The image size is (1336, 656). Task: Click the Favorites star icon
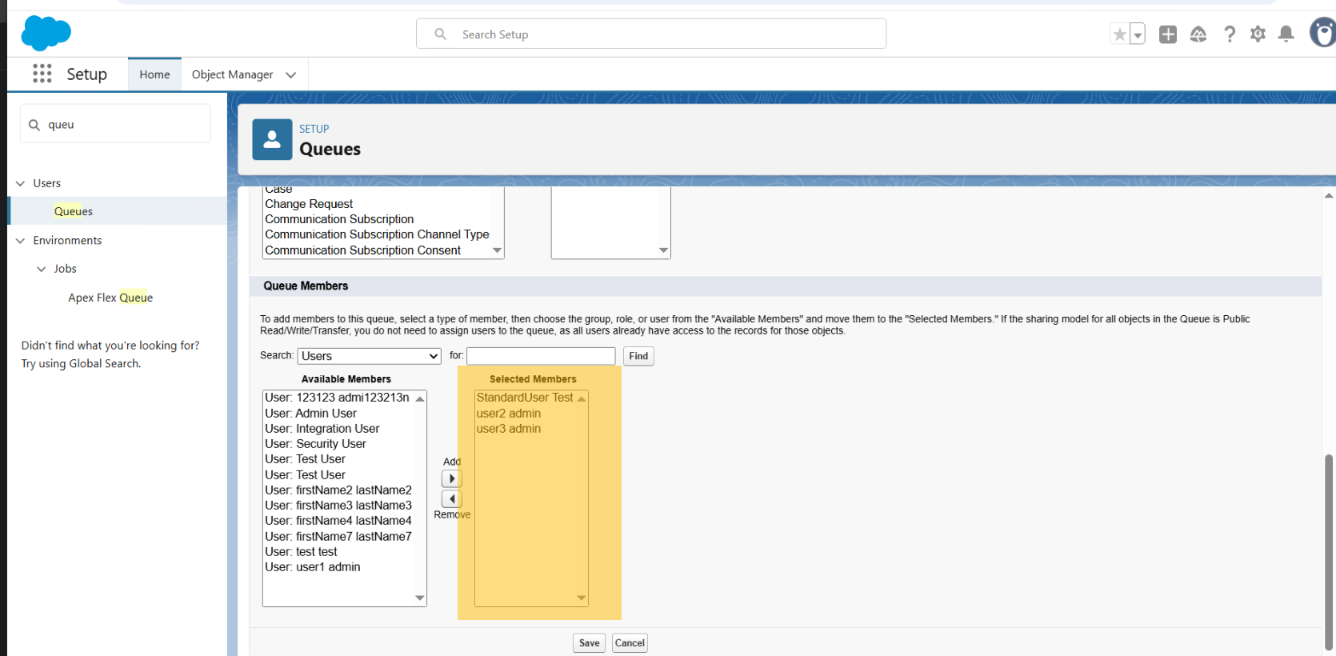tap(1119, 35)
